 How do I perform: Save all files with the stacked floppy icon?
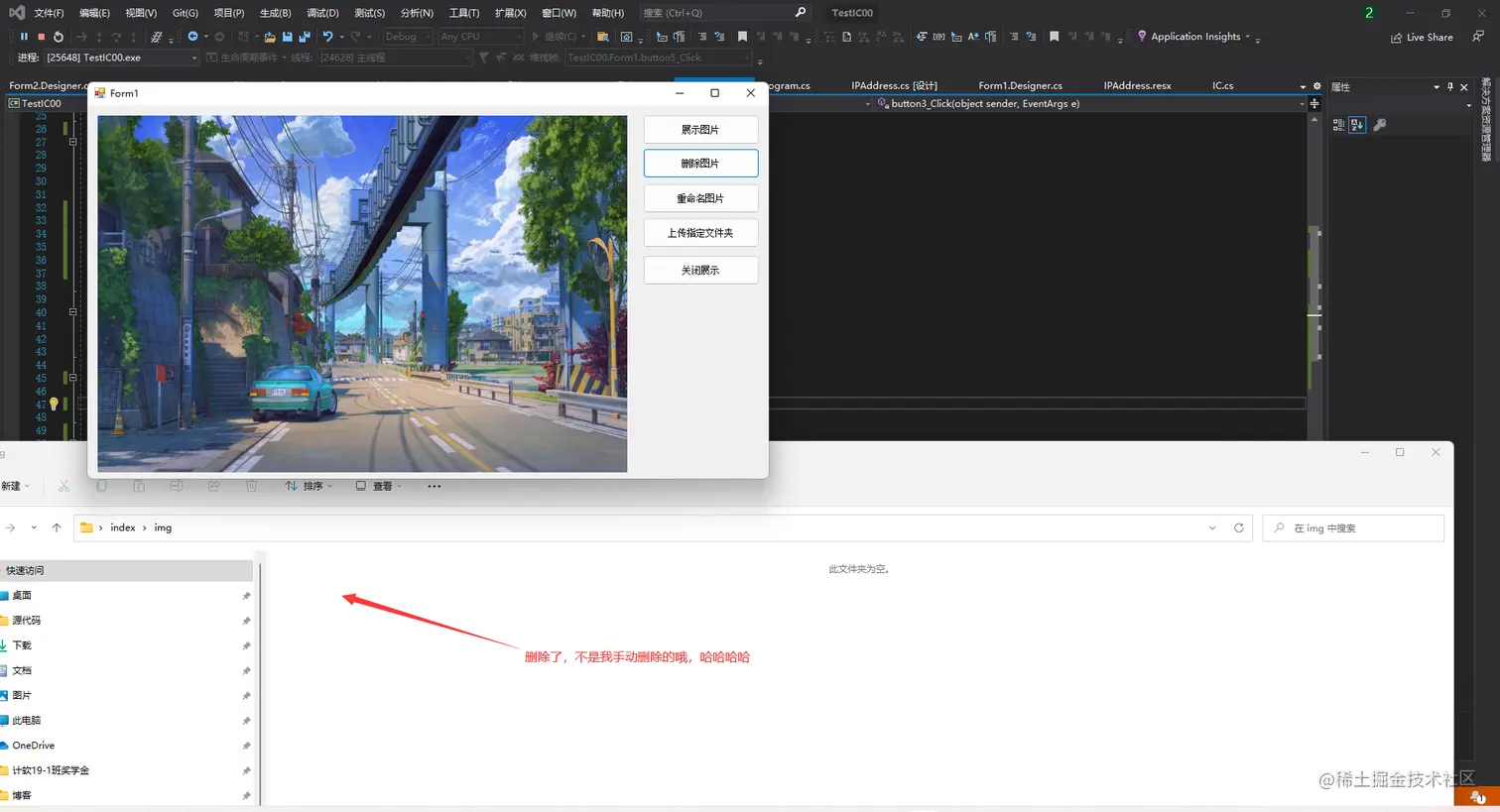click(305, 37)
